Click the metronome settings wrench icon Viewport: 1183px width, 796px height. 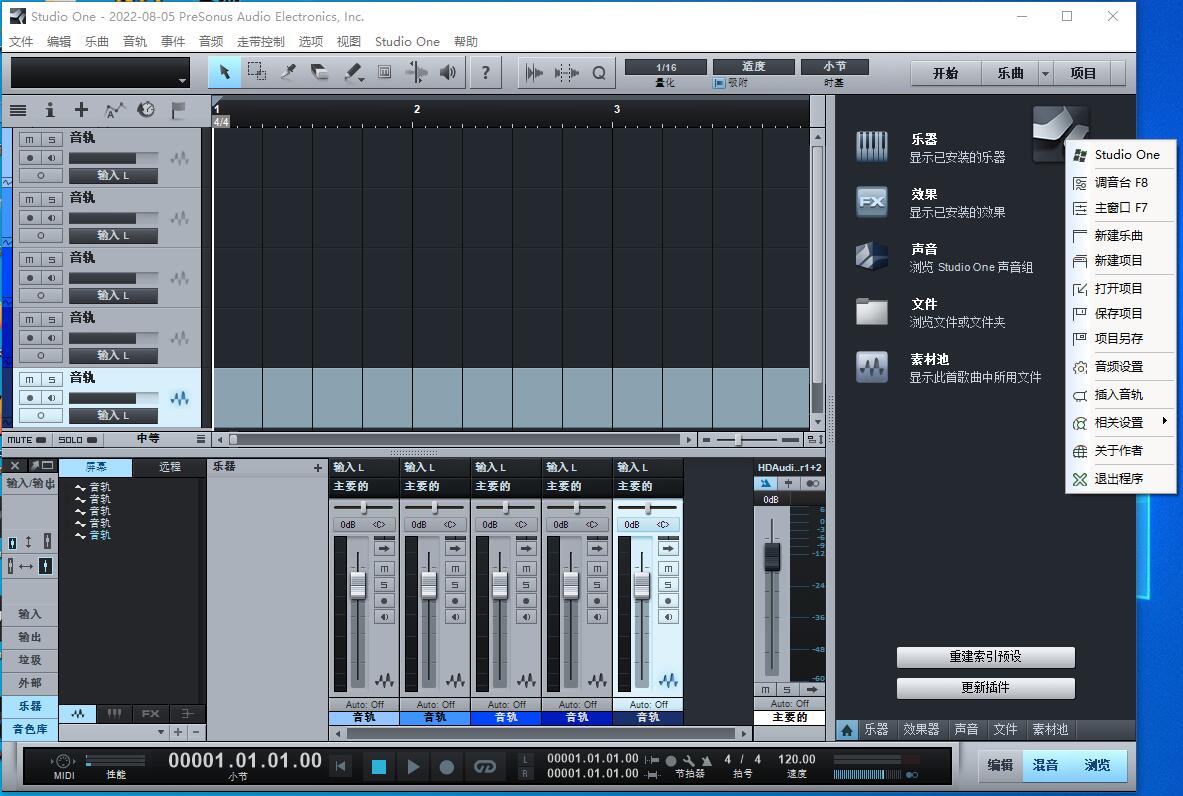coord(688,761)
